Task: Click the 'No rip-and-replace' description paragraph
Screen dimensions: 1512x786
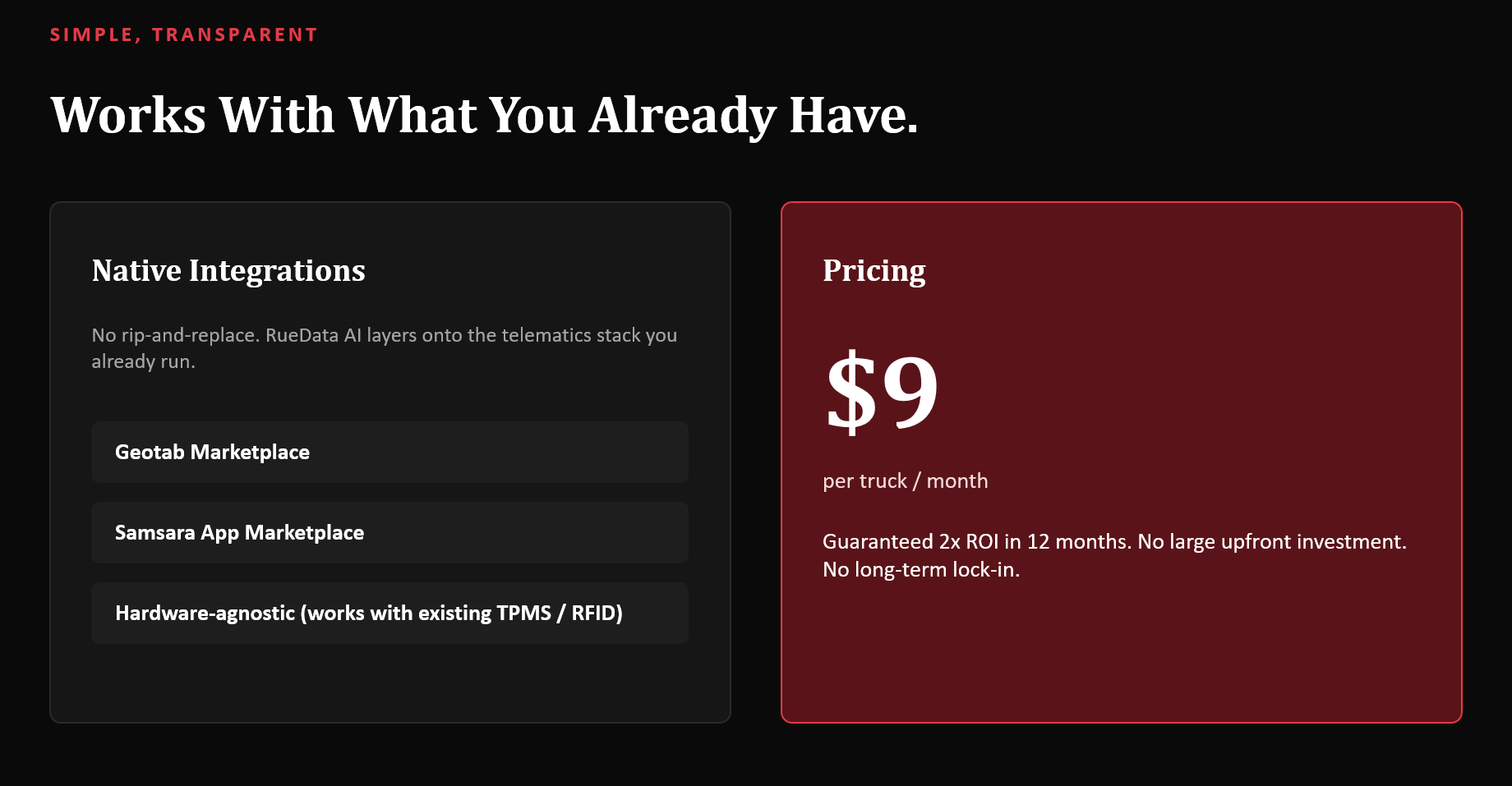Action: pos(385,348)
